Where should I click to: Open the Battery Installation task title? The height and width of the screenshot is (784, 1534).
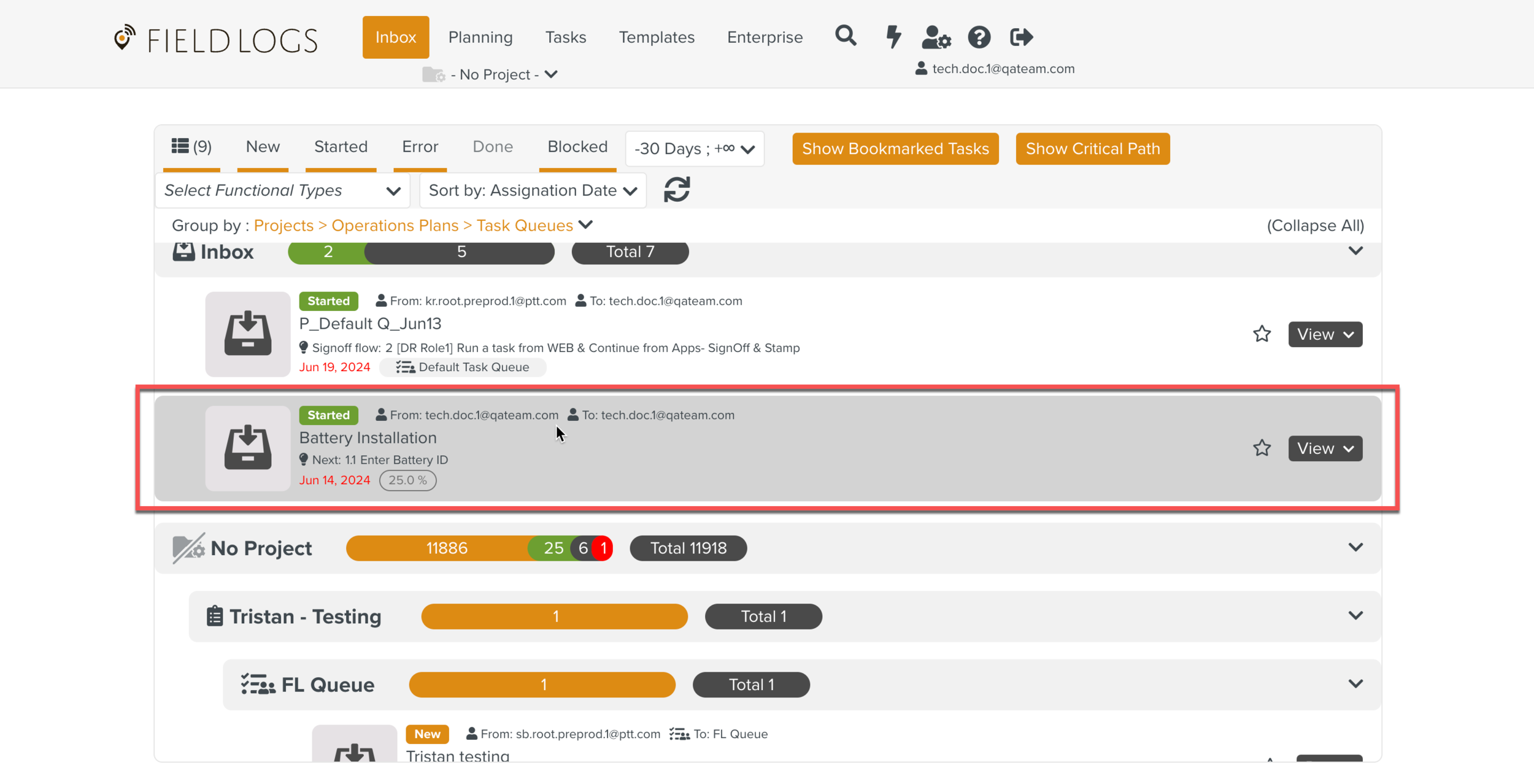click(368, 437)
